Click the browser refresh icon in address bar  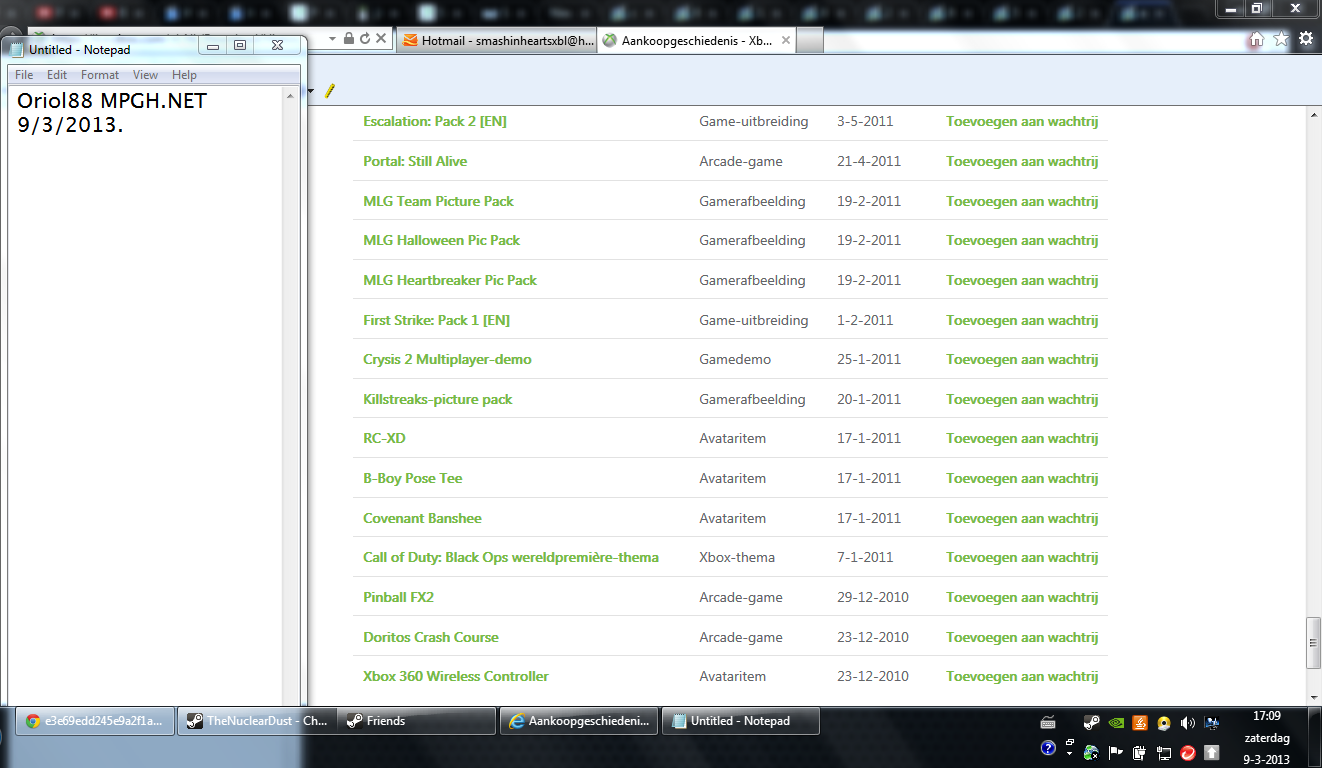click(365, 38)
